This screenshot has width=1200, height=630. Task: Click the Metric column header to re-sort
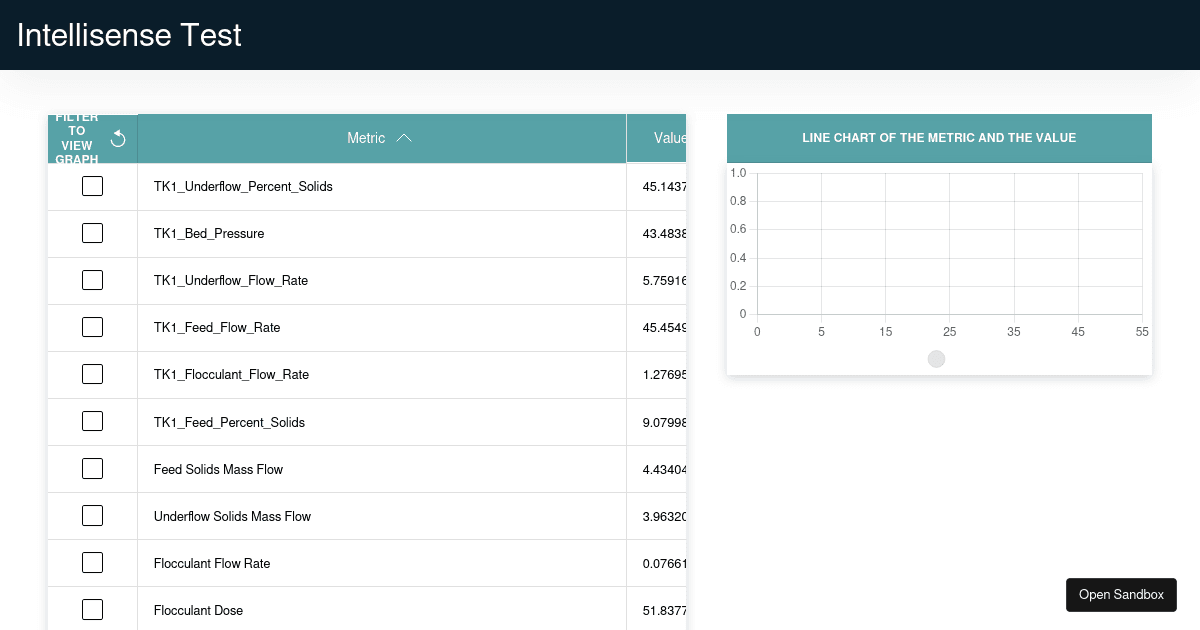[x=365, y=138]
